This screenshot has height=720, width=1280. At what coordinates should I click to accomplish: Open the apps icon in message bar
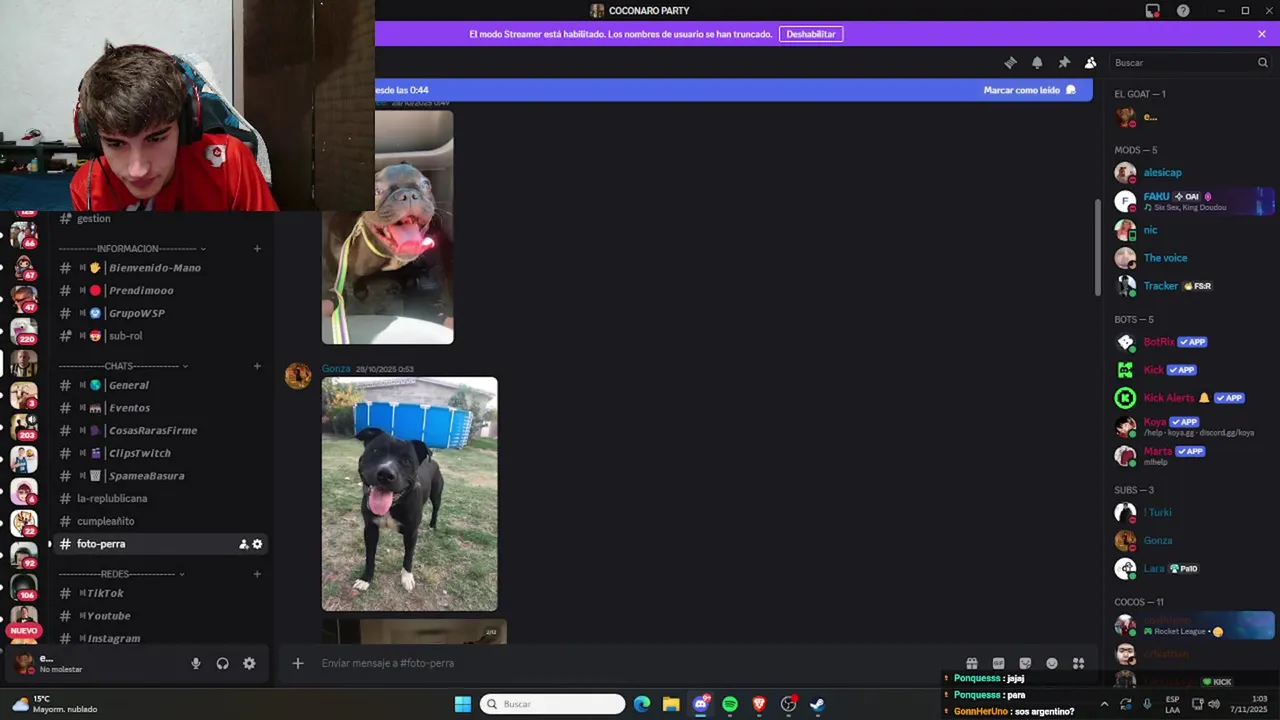click(x=1078, y=663)
